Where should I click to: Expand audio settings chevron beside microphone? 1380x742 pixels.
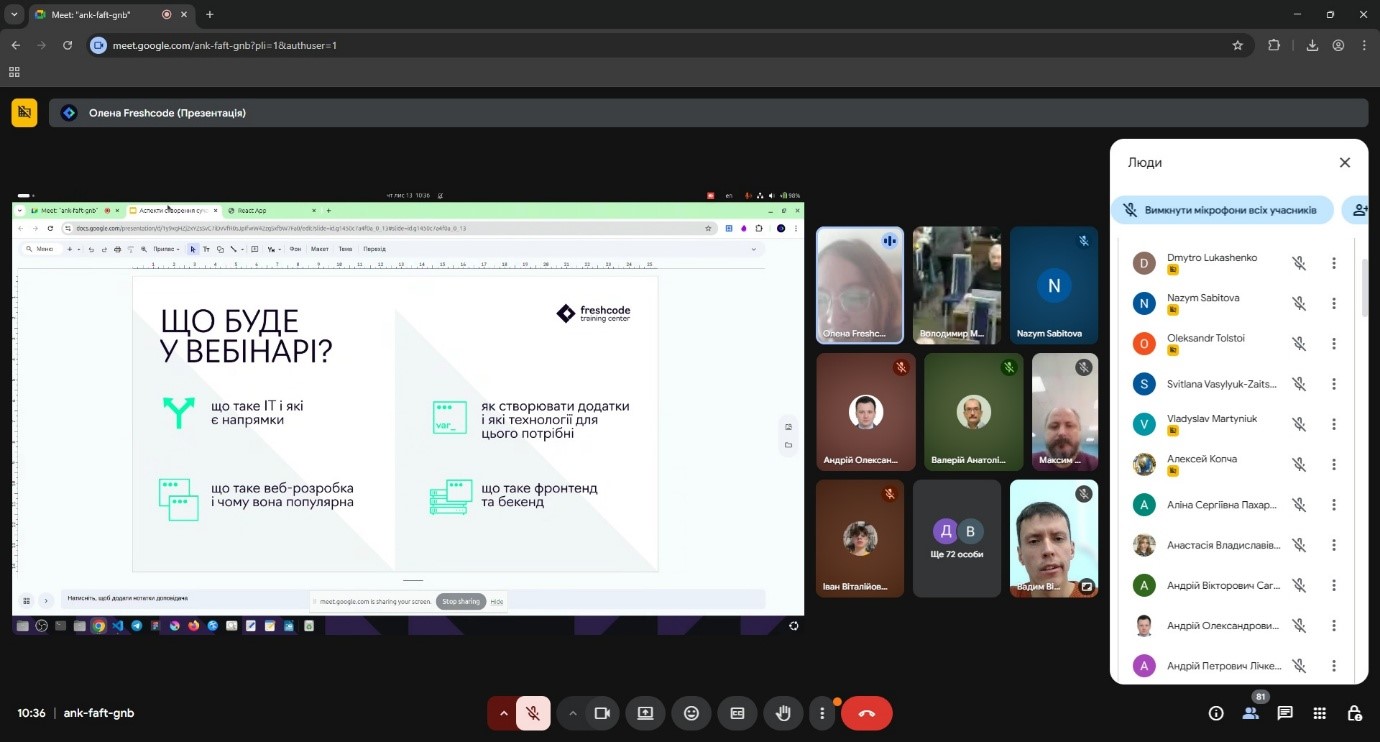point(502,713)
